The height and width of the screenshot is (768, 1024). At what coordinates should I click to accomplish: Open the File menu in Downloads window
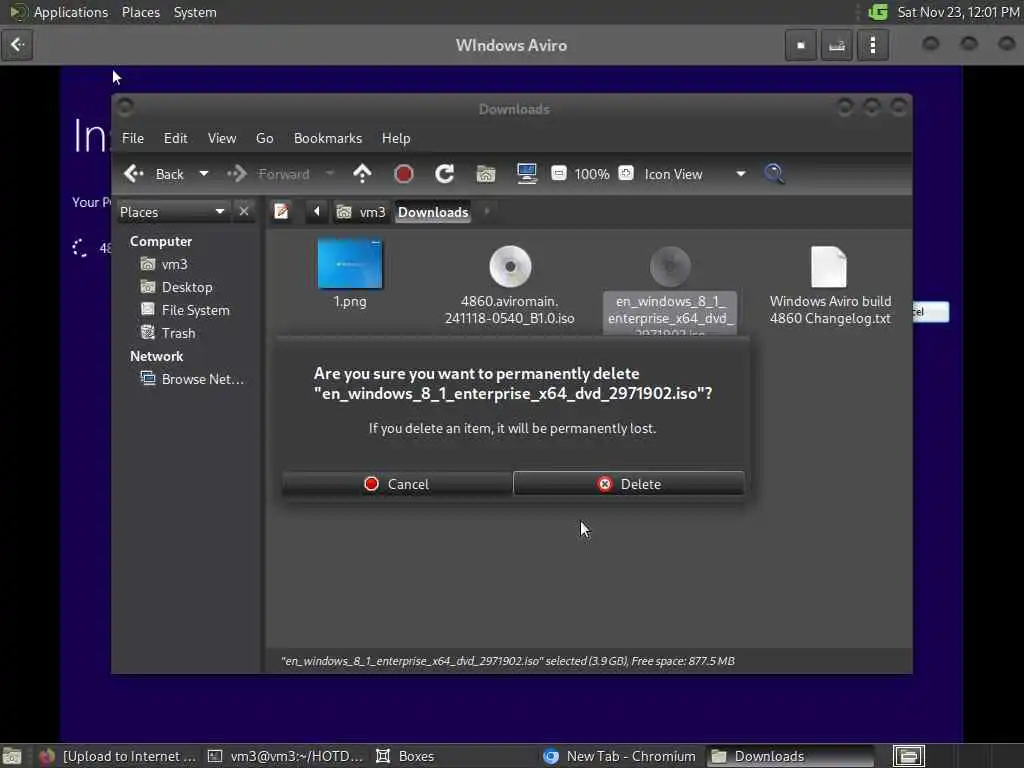click(133, 138)
